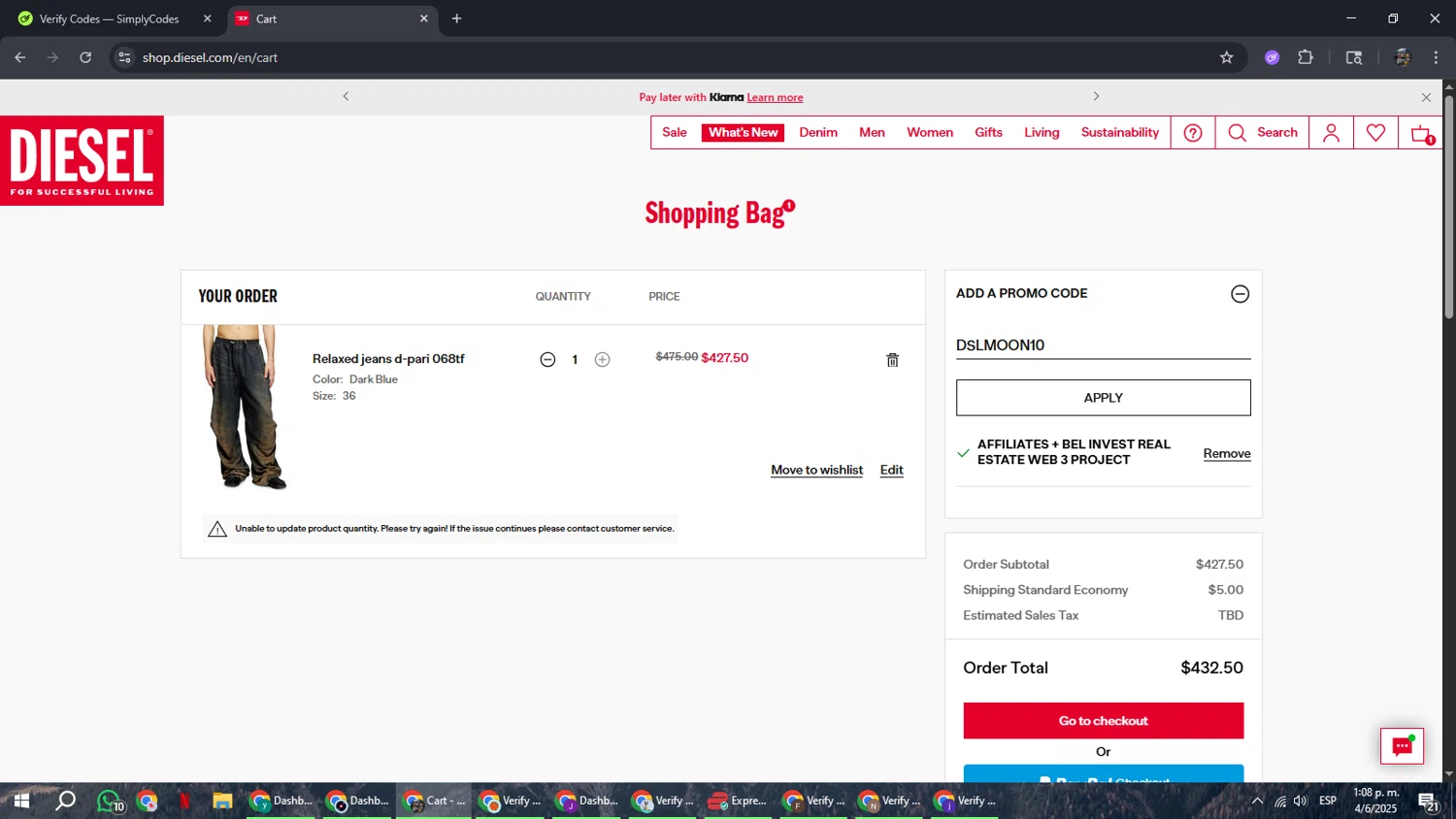Screen dimensions: 1456x819
Task: Open the Relaxed jeans product thumbnail
Action: click(x=244, y=408)
